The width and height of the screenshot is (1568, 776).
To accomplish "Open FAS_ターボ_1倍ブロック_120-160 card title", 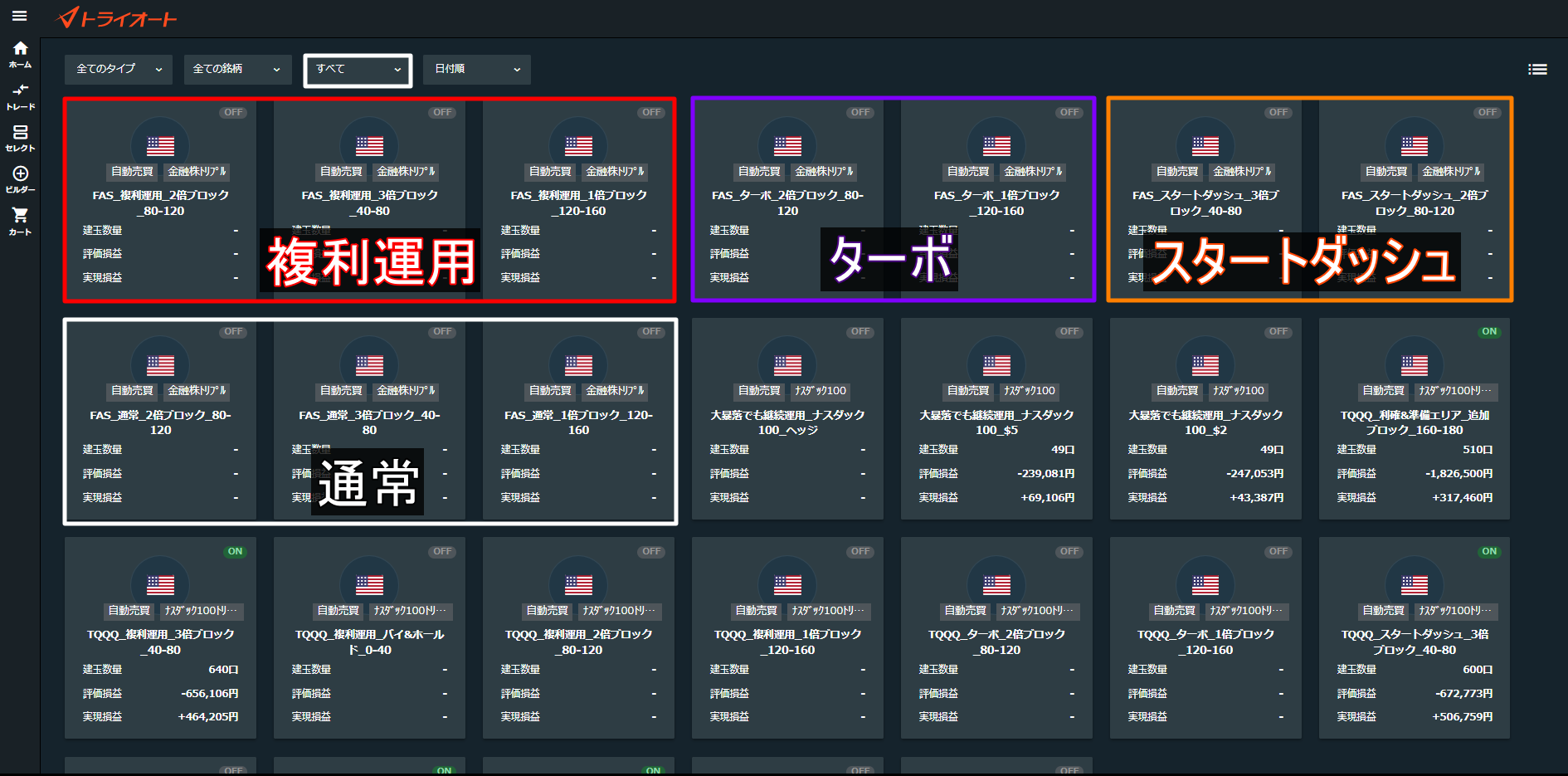I will click(996, 203).
